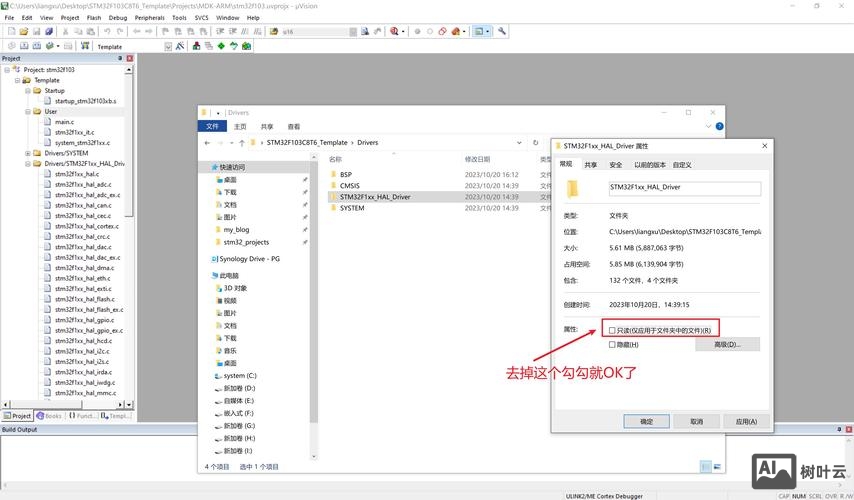Click the Explorer sidebar vertical scrollbar

(x=313, y=292)
